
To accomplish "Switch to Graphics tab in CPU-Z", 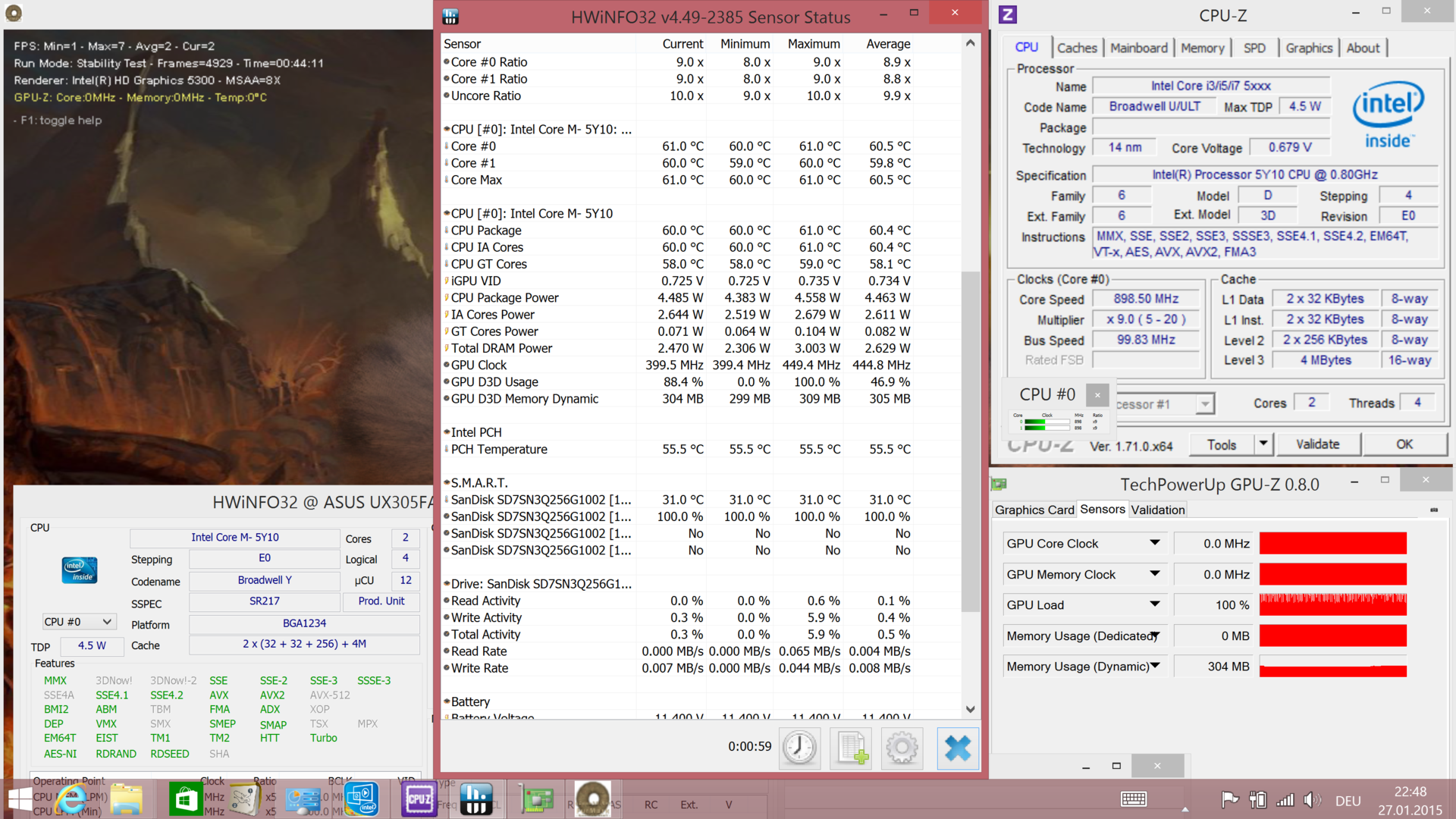I will click(1308, 48).
